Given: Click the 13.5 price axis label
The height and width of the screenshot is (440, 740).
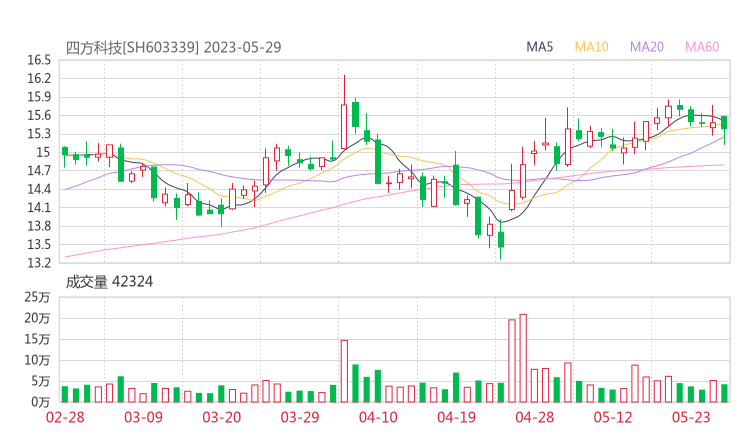Looking at the screenshot, I should pos(39,245).
